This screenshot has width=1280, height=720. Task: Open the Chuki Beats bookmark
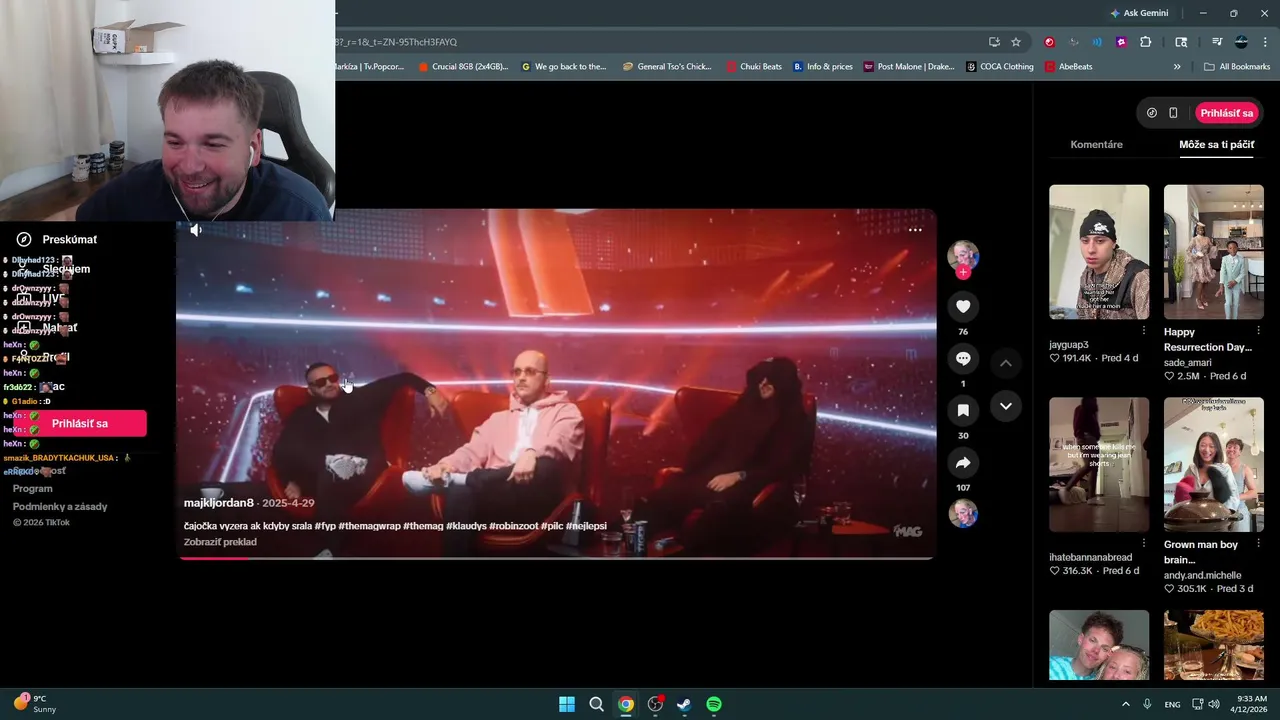pyautogui.click(x=754, y=67)
